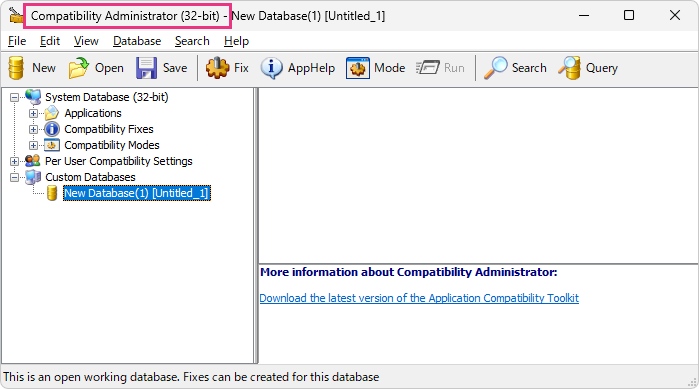
Task: Click the app icon in the title bar
Action: pos(16,16)
